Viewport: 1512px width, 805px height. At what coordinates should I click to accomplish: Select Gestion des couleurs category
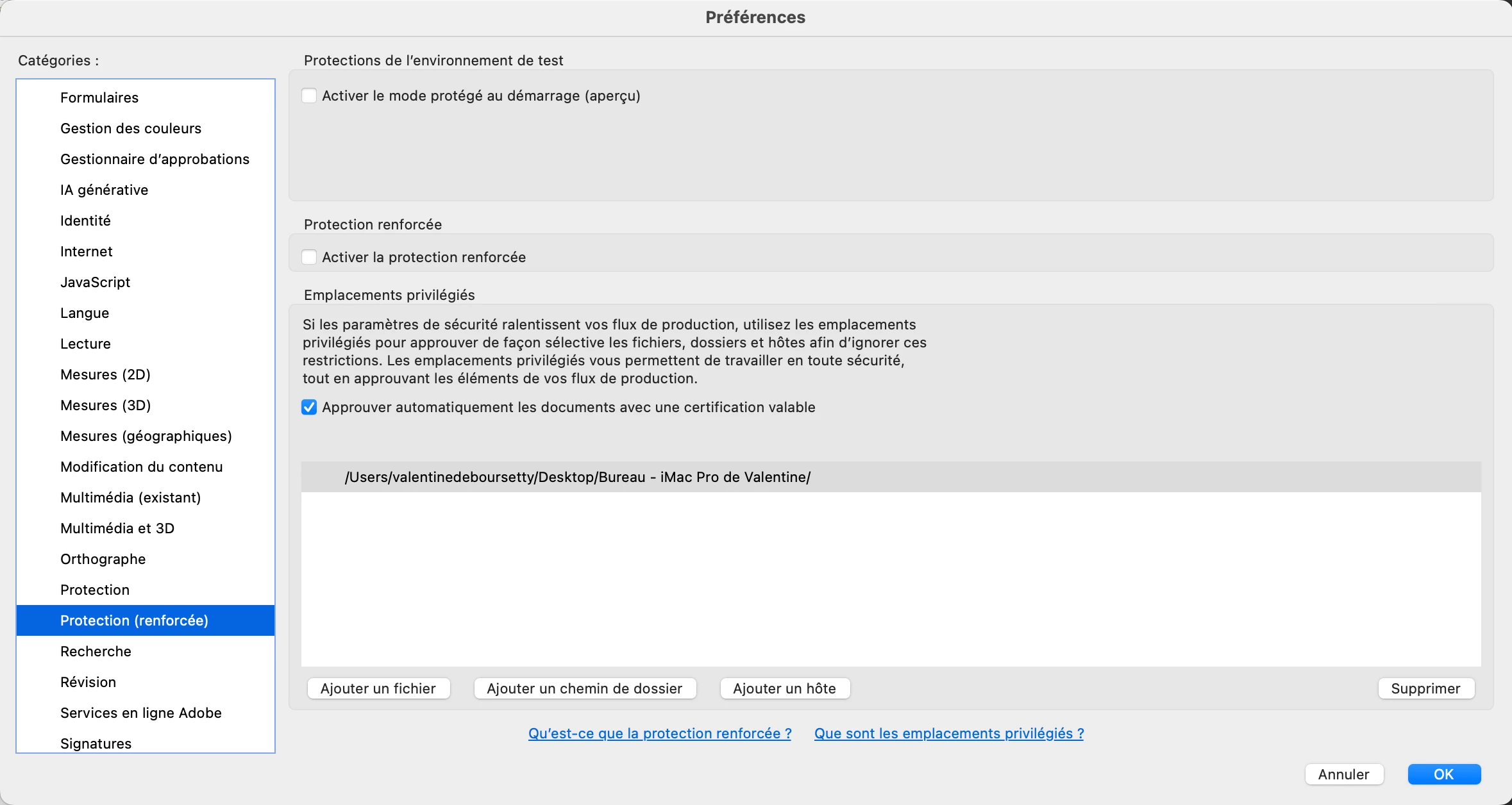(x=131, y=128)
